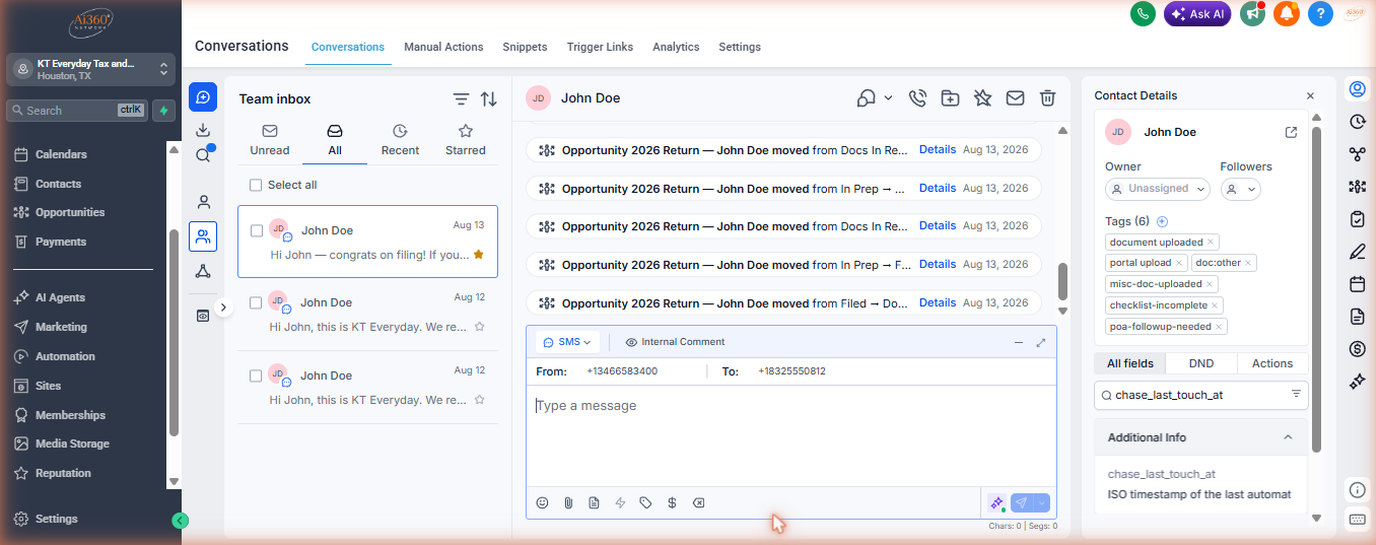Open Automation in the left sidebar

(65, 357)
